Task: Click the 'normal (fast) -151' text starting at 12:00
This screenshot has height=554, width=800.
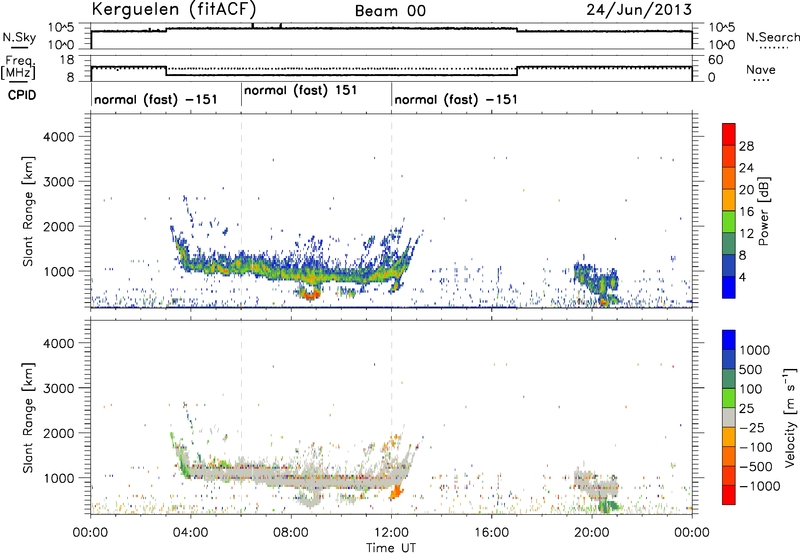Action: 456,99
